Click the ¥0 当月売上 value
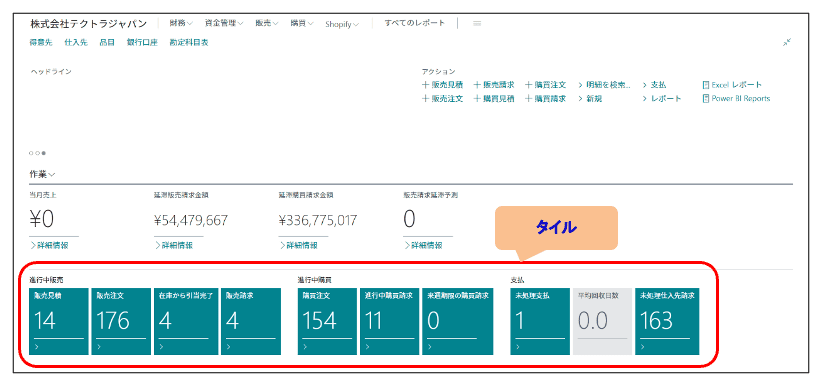The image size is (830, 388). 42,219
